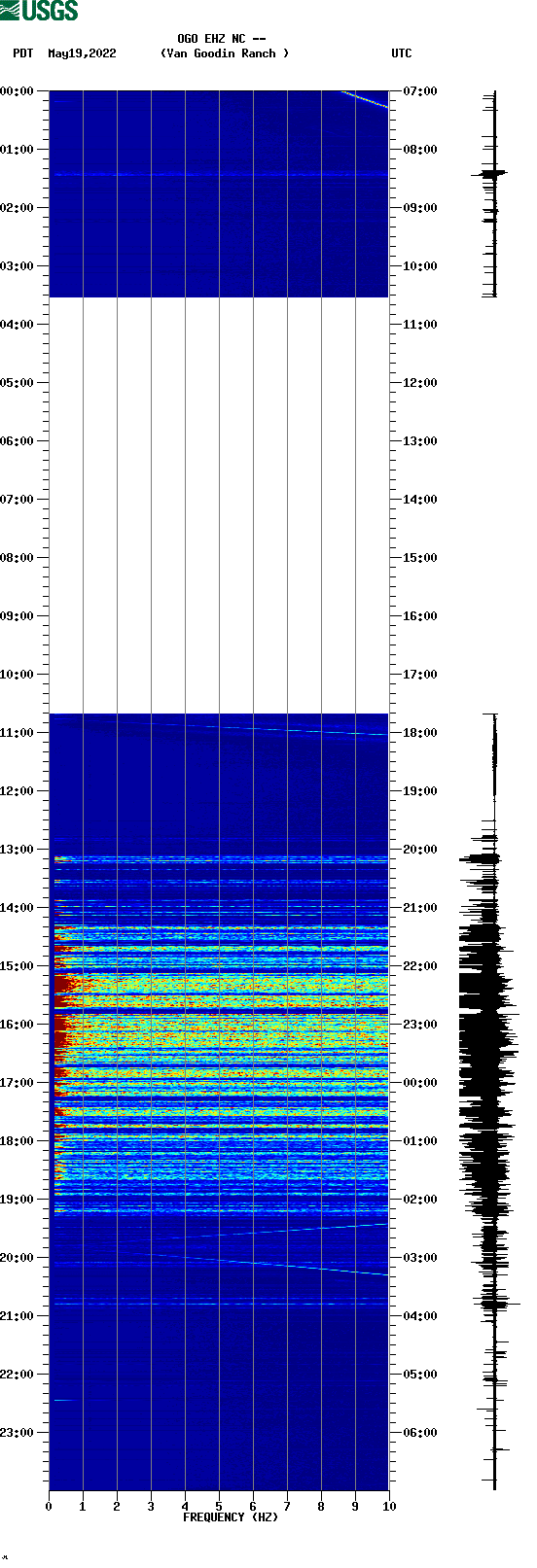Select the station title OGO EHZ NC --

222,39
